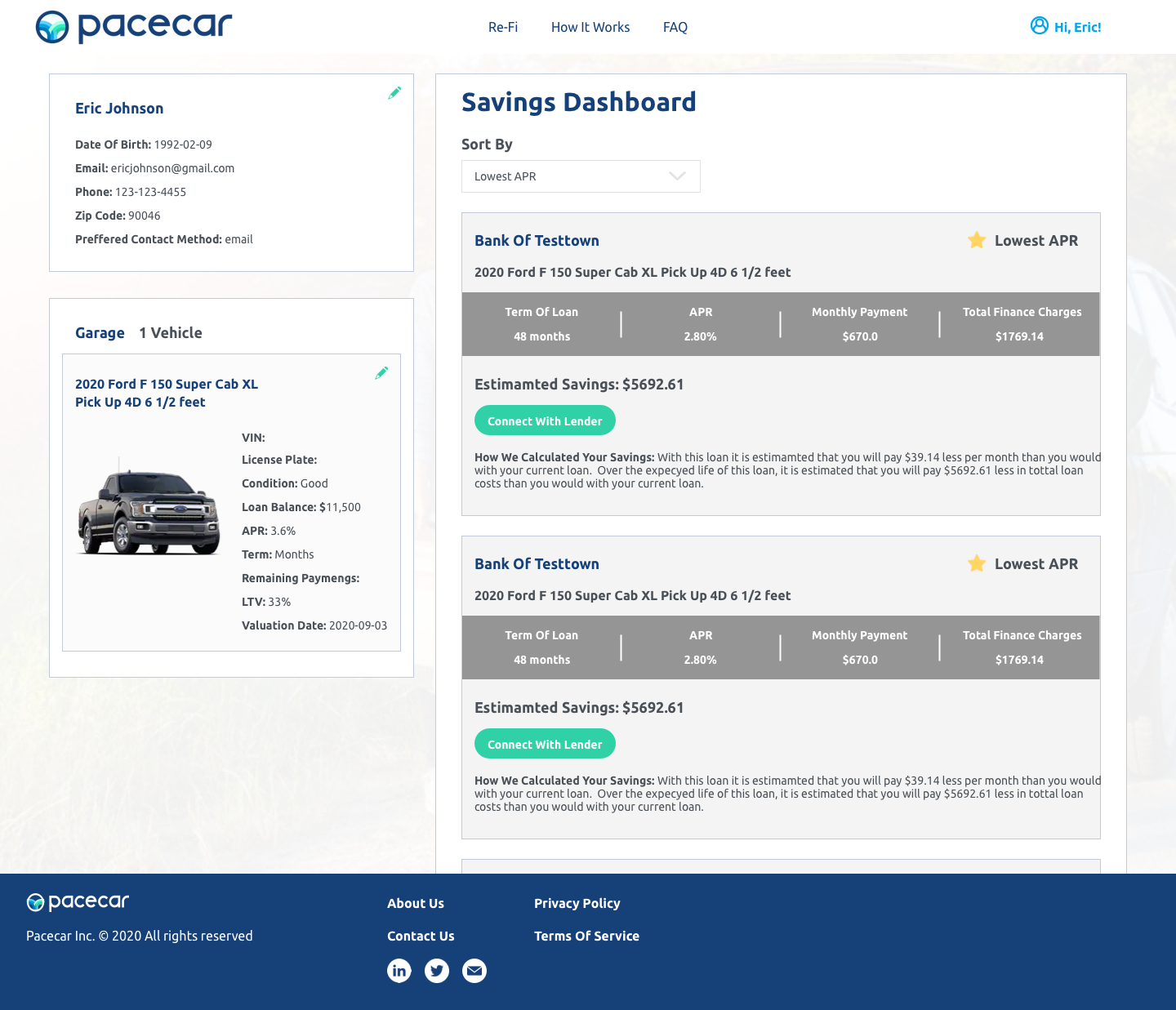1176x1010 pixels.
Task: Click Connect With Lender in first Bank Of Testtown card
Action: (545, 420)
